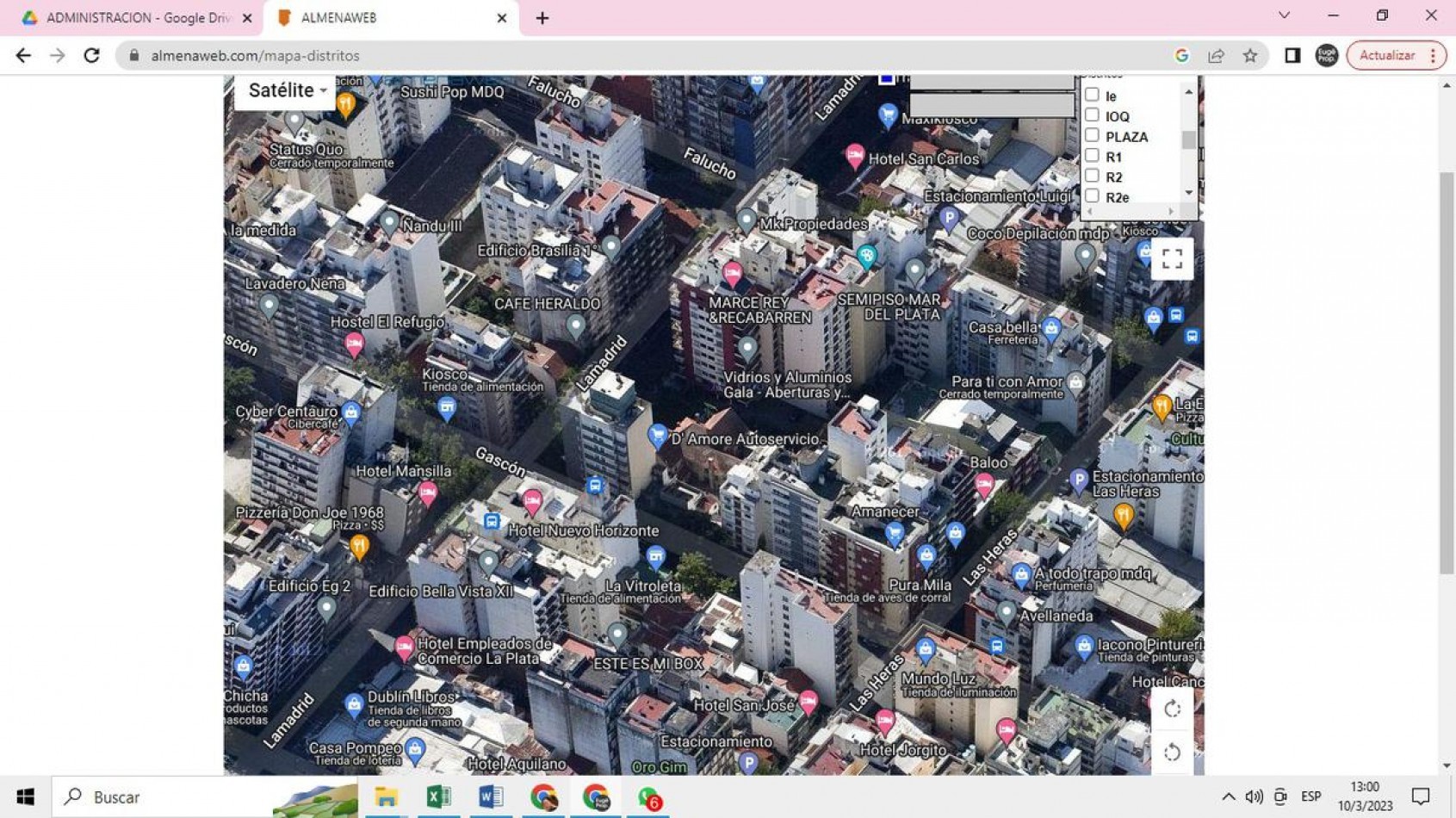Select the D'Amore Autoservicio shopping pin
1456x818 pixels.
tap(657, 435)
